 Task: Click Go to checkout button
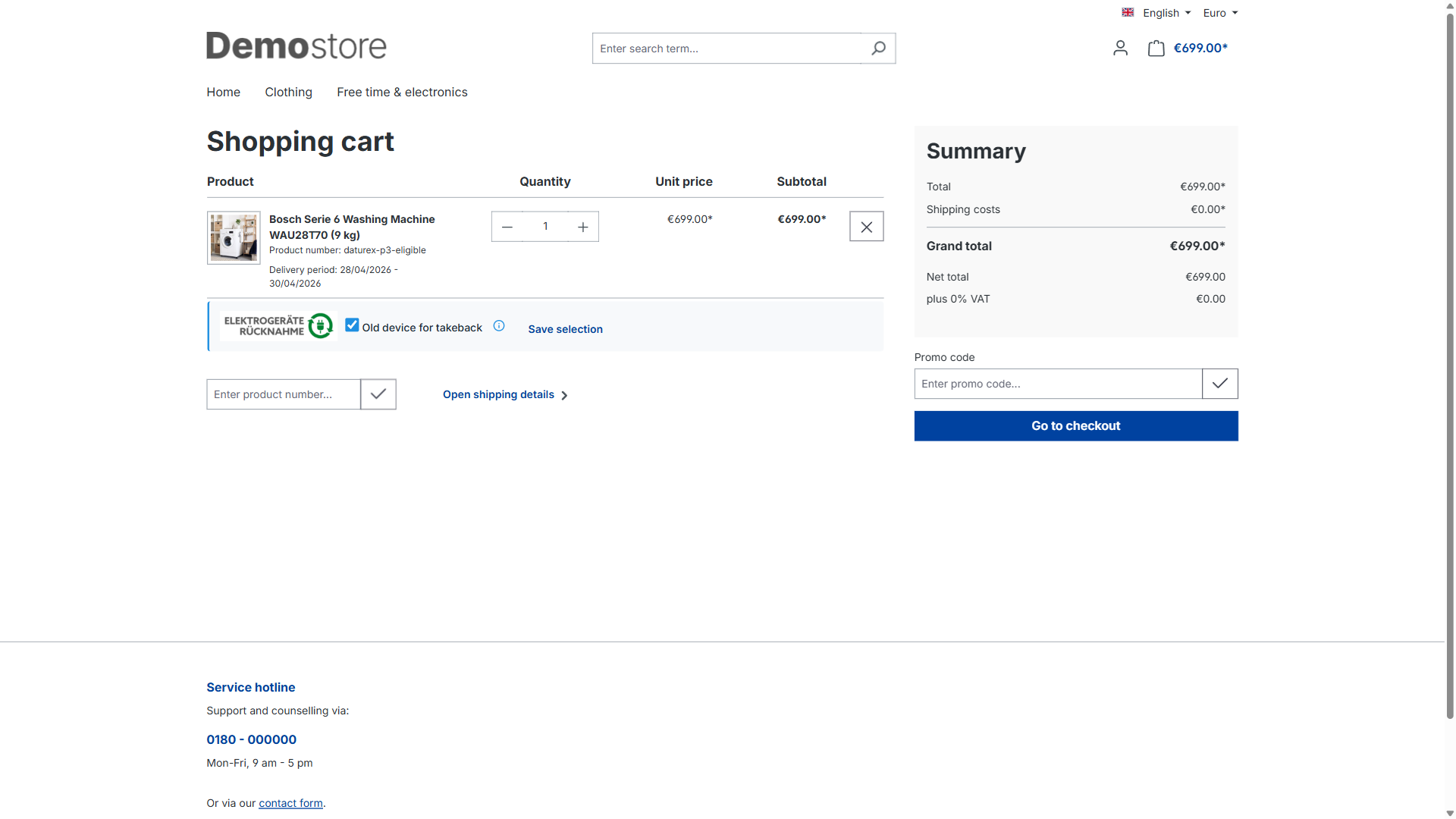1076,426
